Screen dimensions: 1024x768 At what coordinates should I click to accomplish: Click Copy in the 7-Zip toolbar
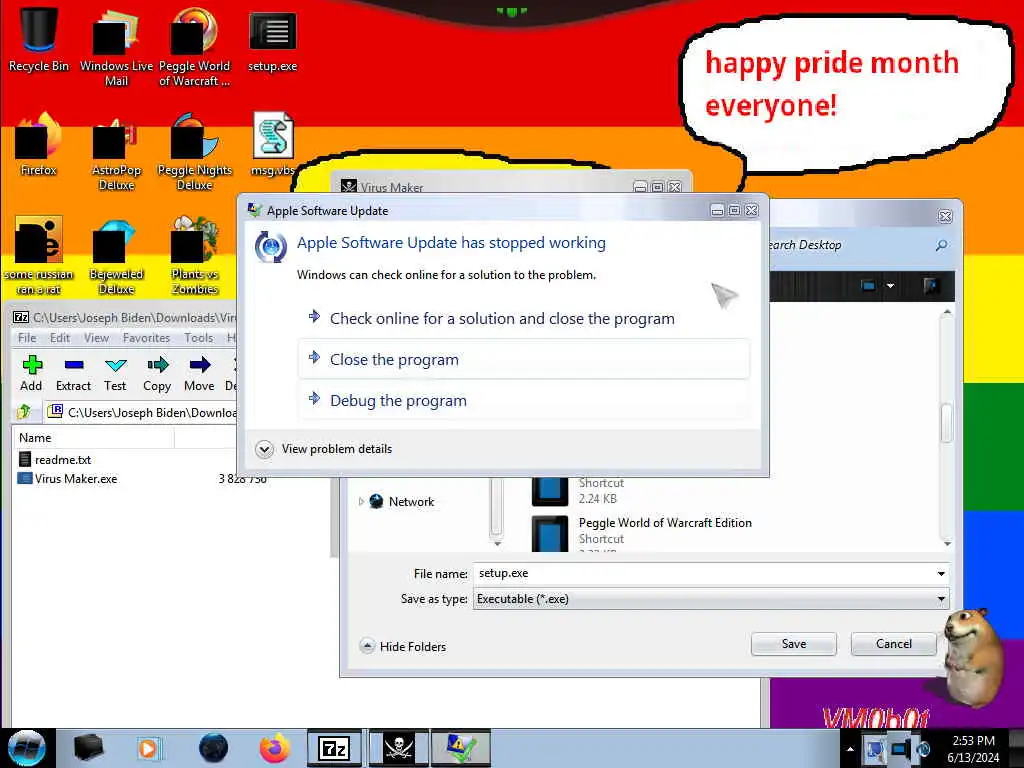157,374
